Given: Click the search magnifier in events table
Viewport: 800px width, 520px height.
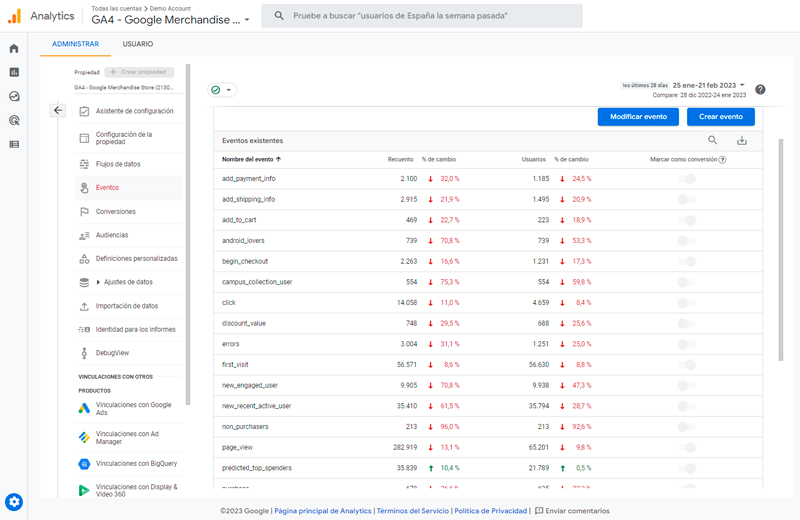Looking at the screenshot, I should [712, 140].
